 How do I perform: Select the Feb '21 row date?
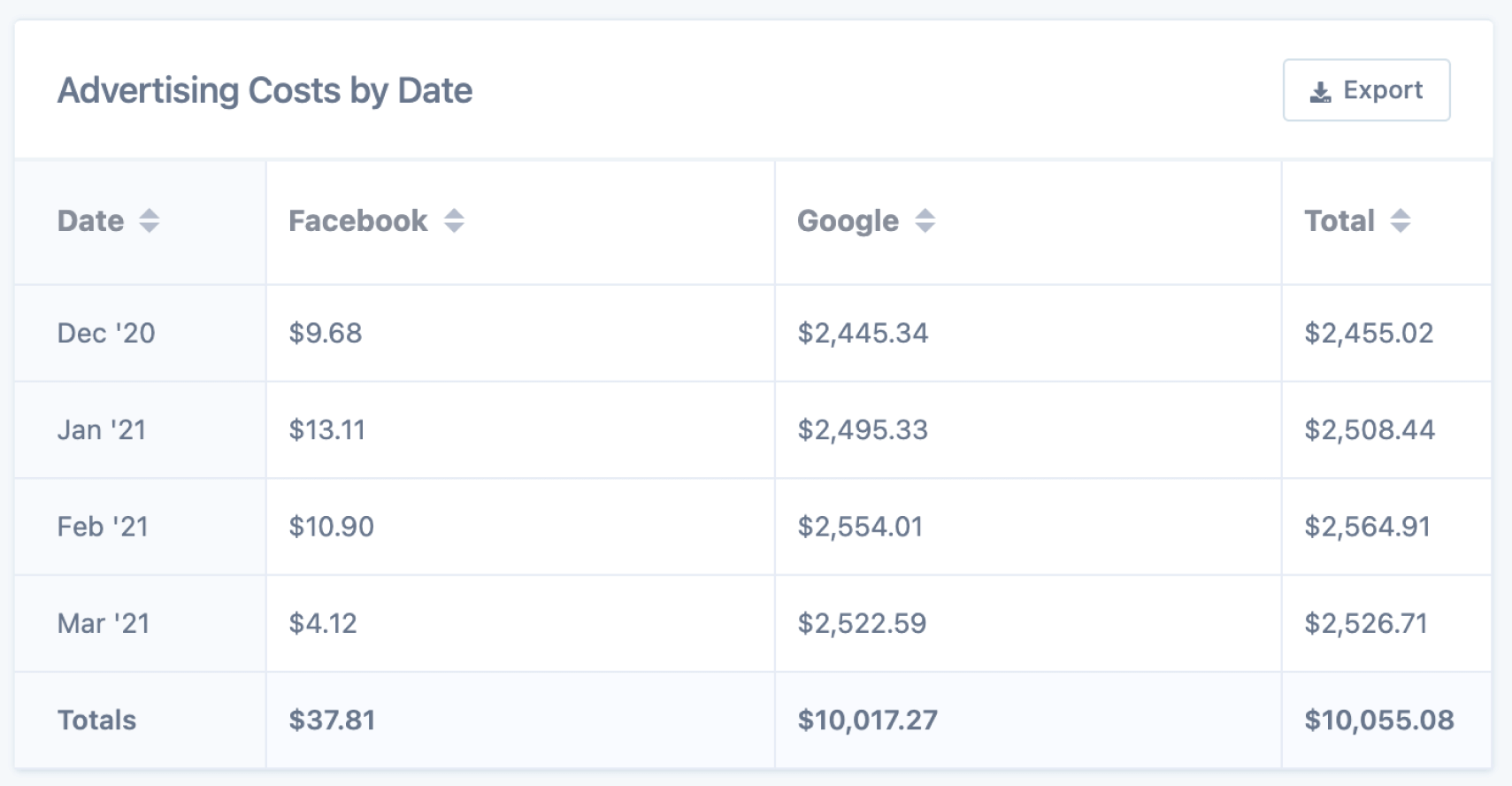(103, 527)
